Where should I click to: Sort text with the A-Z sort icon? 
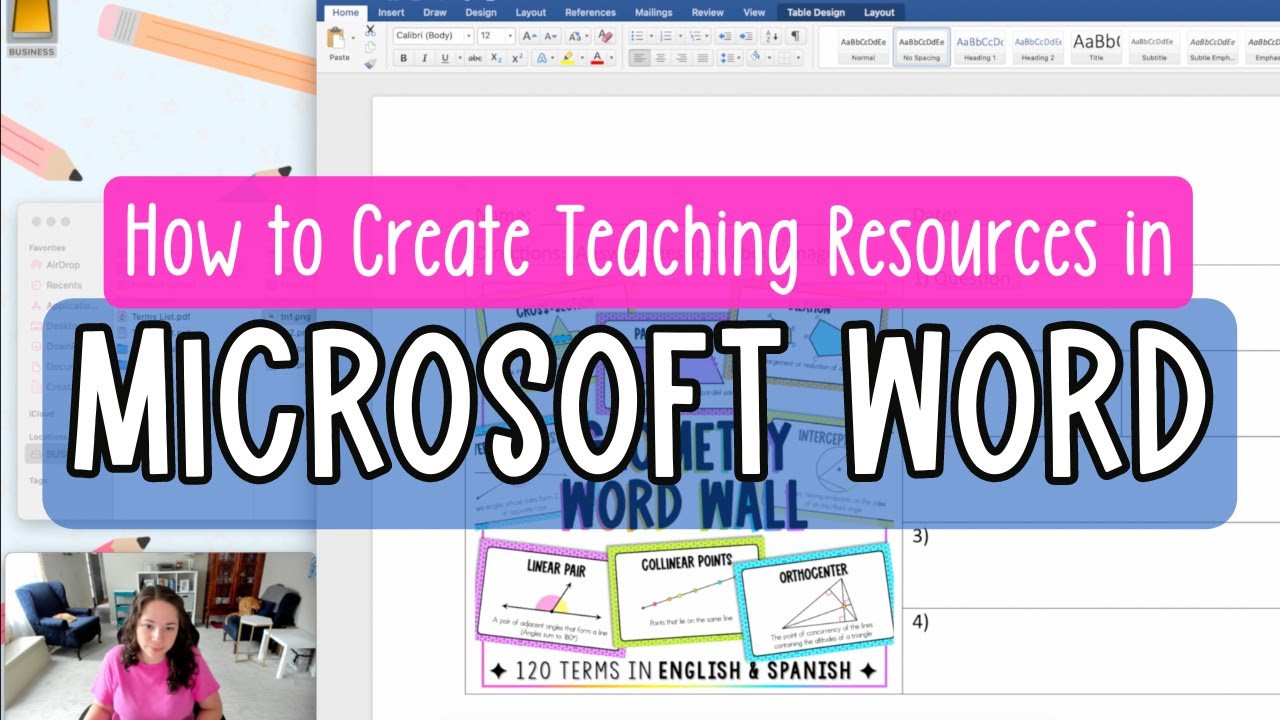coord(771,36)
